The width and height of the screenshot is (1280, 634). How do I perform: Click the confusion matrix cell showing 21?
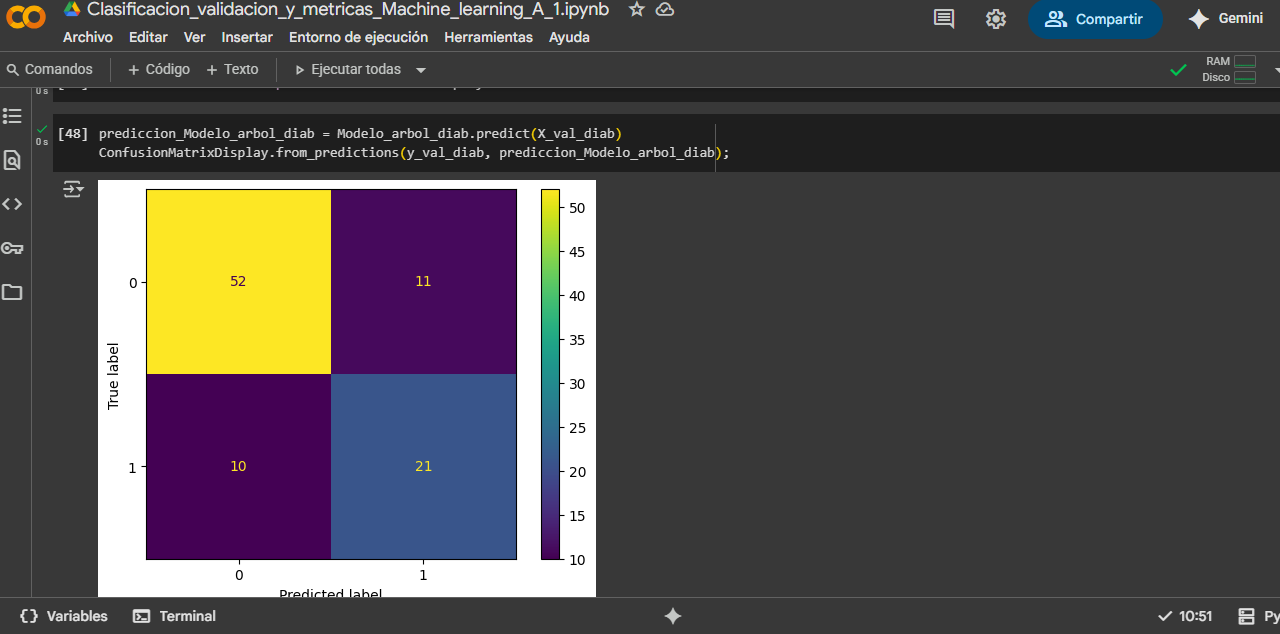click(423, 466)
